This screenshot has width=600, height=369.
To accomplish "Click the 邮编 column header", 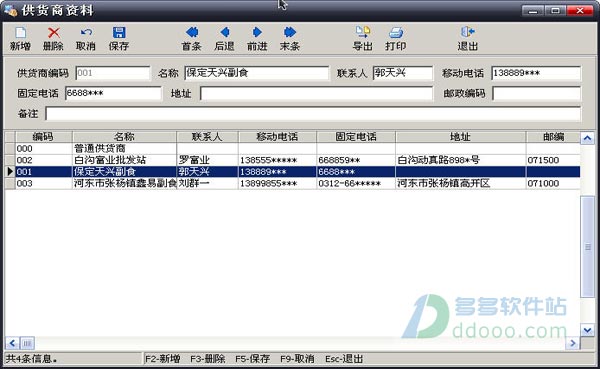I will [x=553, y=137].
